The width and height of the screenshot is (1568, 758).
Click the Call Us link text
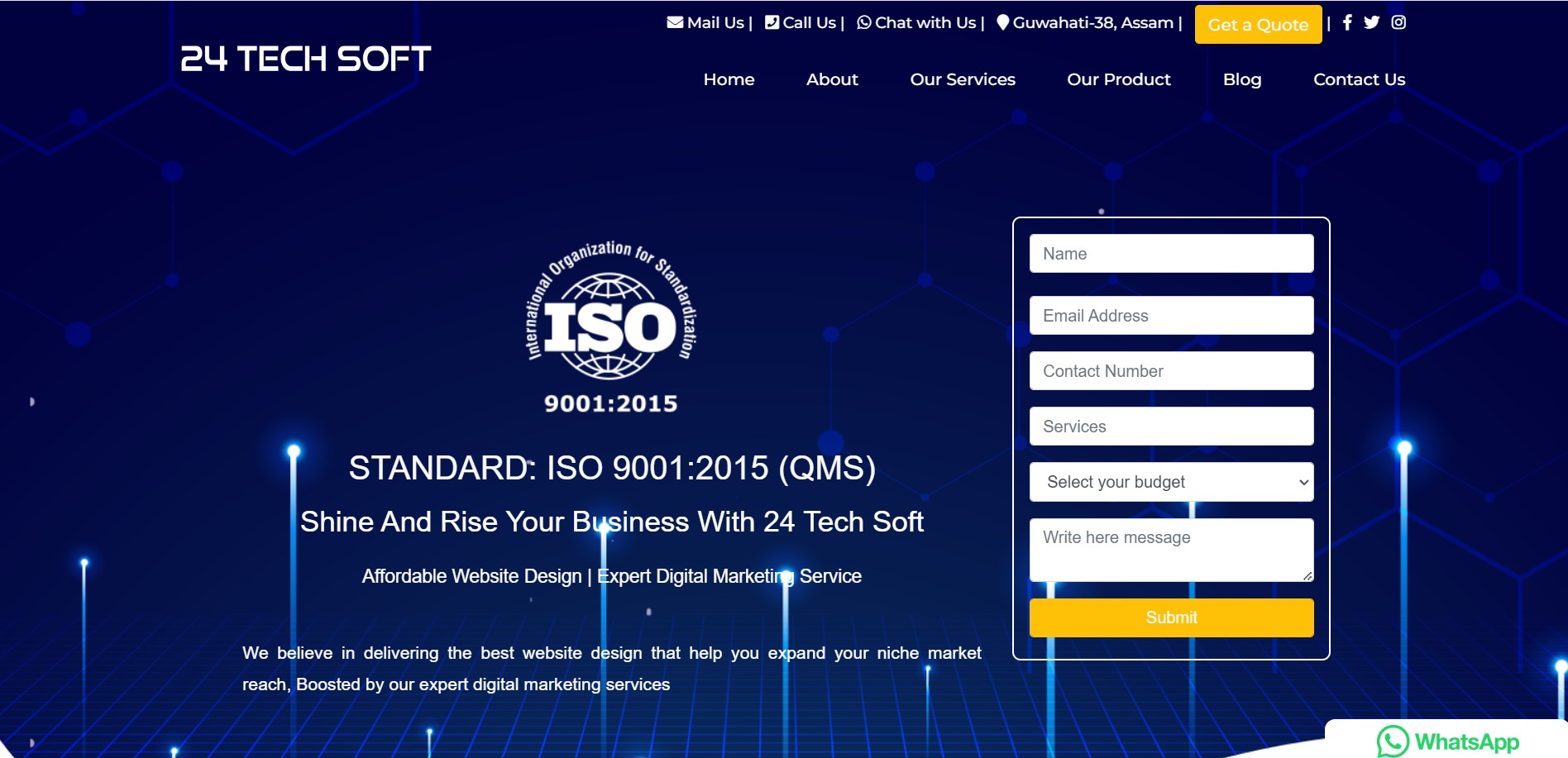(x=809, y=22)
